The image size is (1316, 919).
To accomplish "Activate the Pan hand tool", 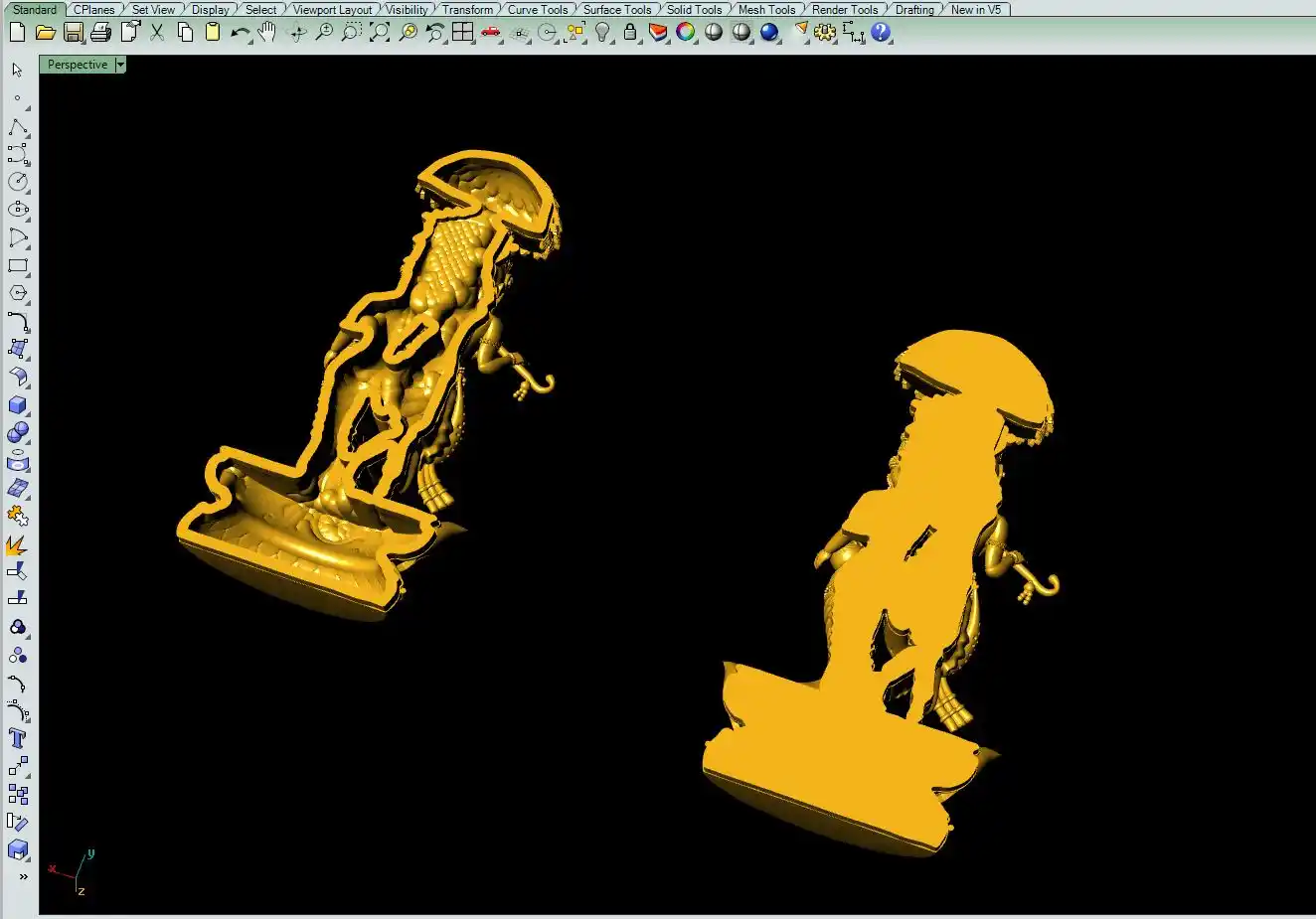I will [266, 33].
